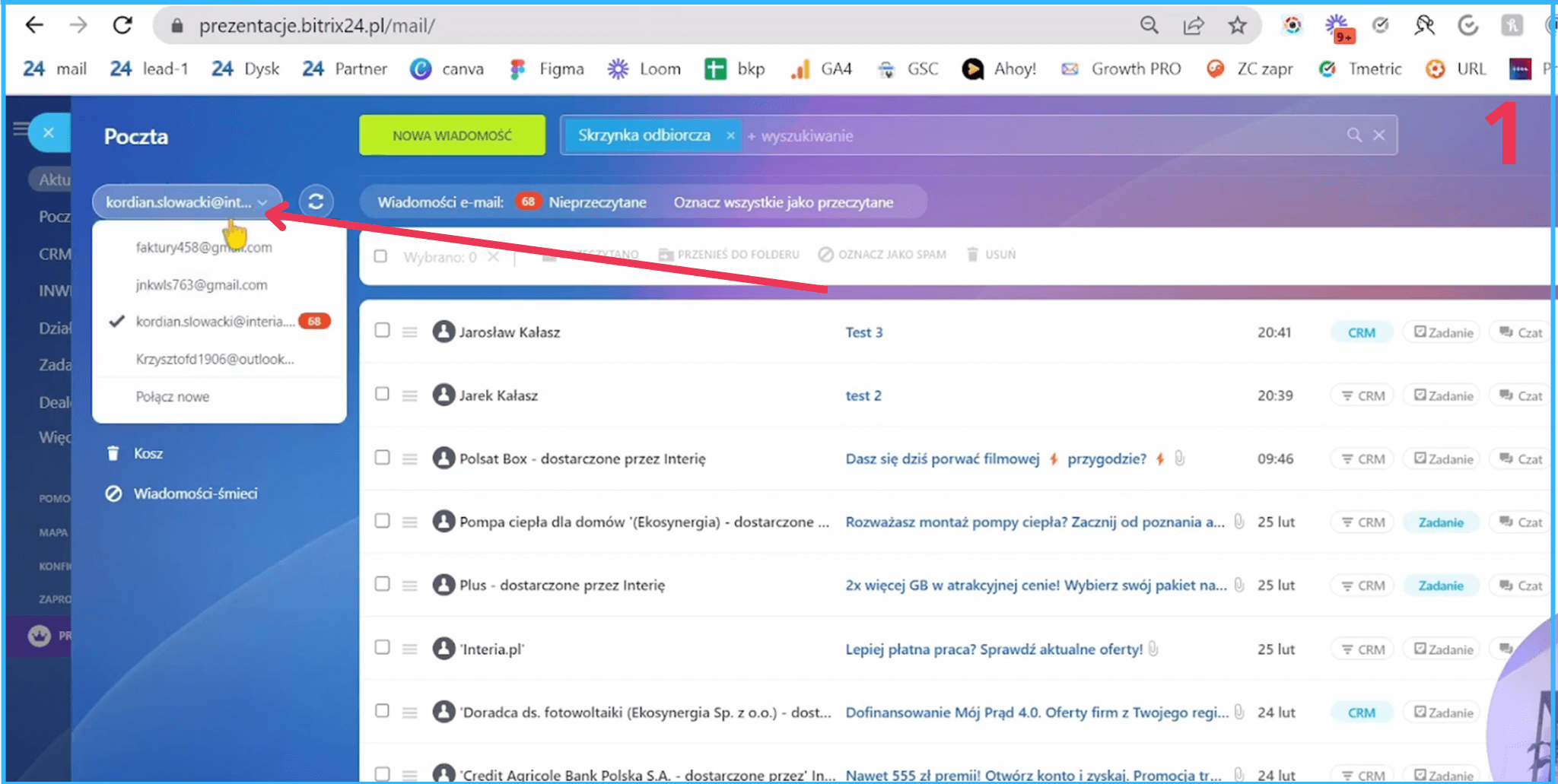Screen dimensions: 1558x784
Task: Click the wyszukiwanie search input field
Action: 1027,135
